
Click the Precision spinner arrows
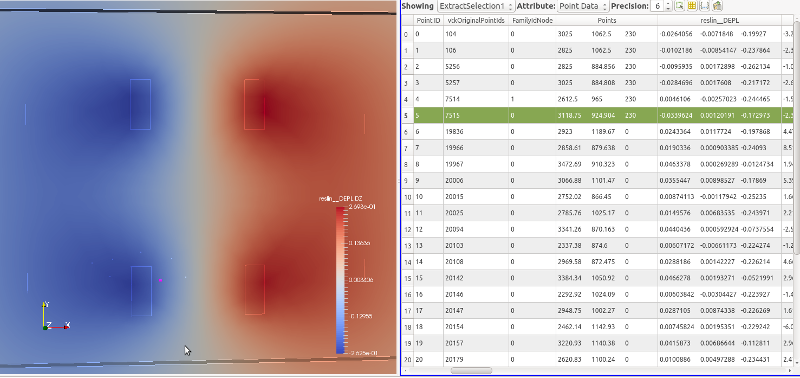click(668, 6)
